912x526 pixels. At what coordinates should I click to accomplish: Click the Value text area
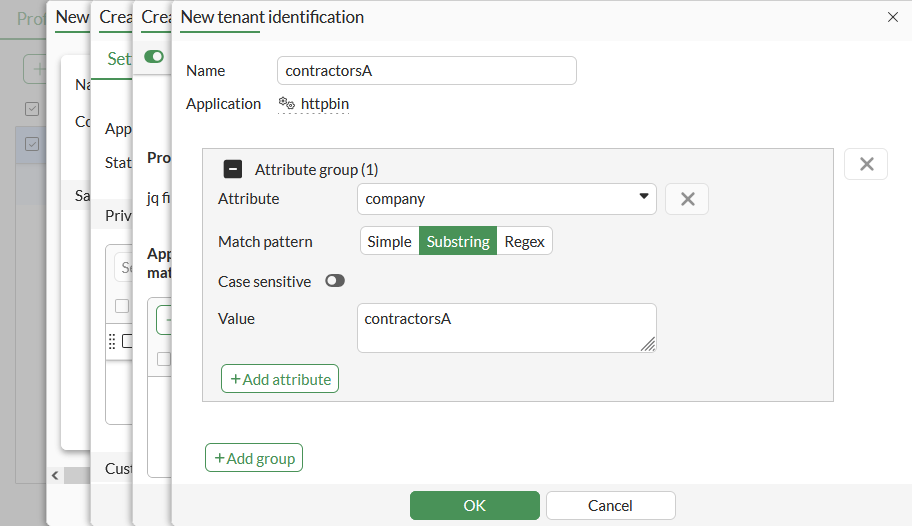506,328
